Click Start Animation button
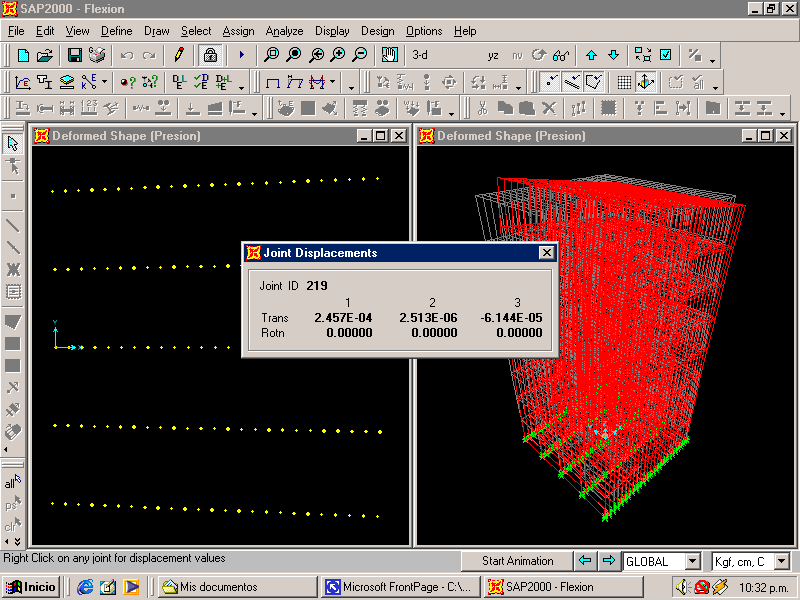Viewport: 800px width, 600px height. click(x=517, y=561)
